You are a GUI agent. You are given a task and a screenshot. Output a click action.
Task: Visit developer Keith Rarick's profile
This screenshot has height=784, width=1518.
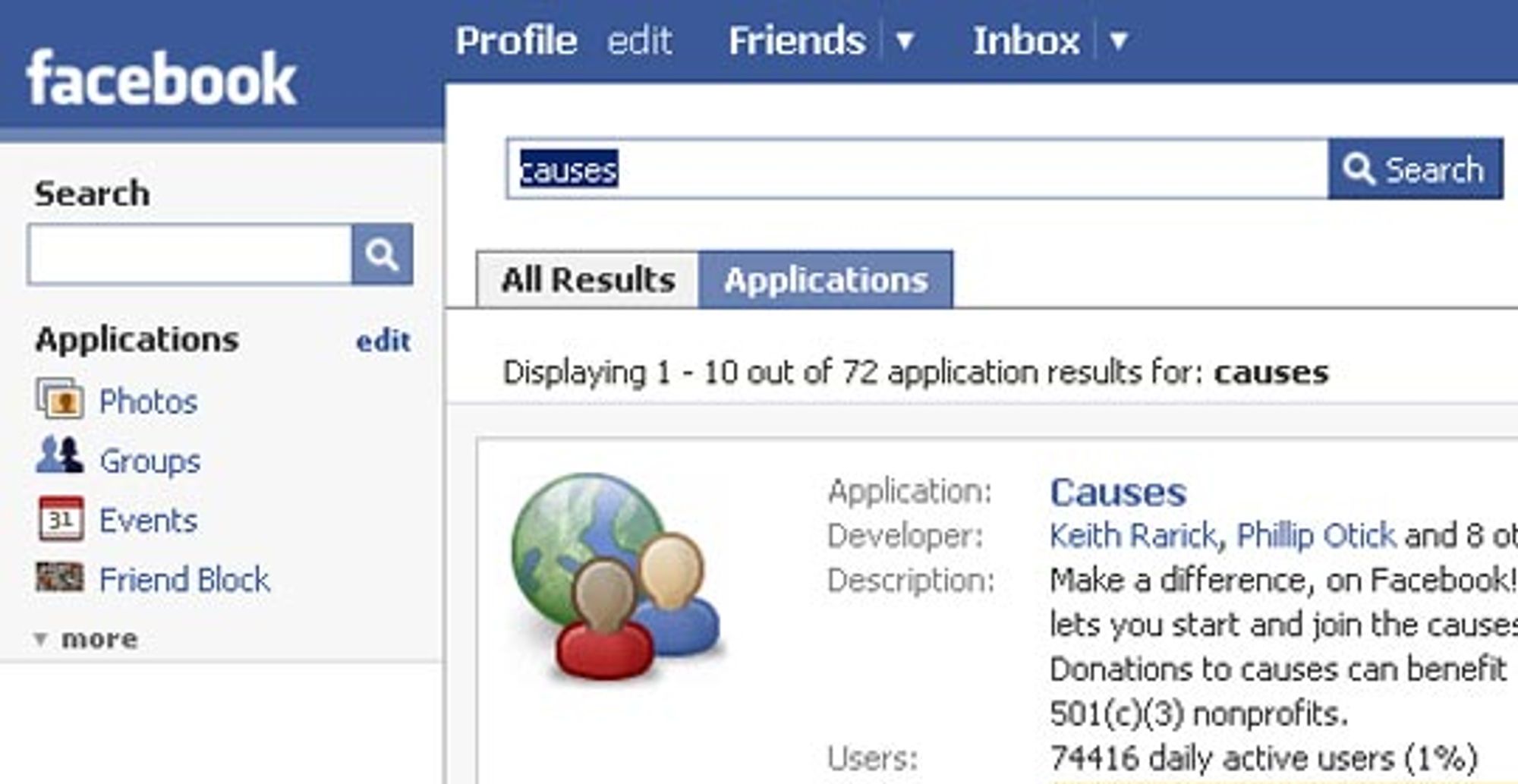(x=1133, y=536)
